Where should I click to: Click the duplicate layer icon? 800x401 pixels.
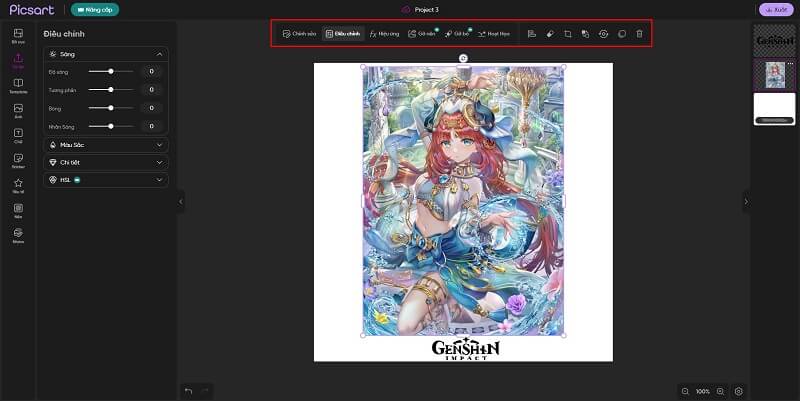(622, 34)
